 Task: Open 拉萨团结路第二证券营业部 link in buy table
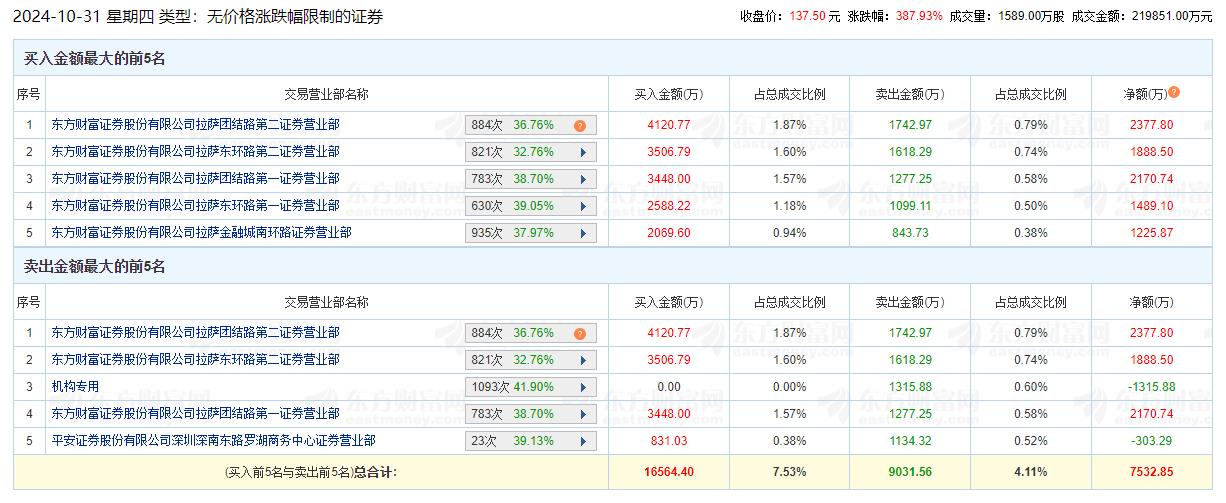(195, 125)
